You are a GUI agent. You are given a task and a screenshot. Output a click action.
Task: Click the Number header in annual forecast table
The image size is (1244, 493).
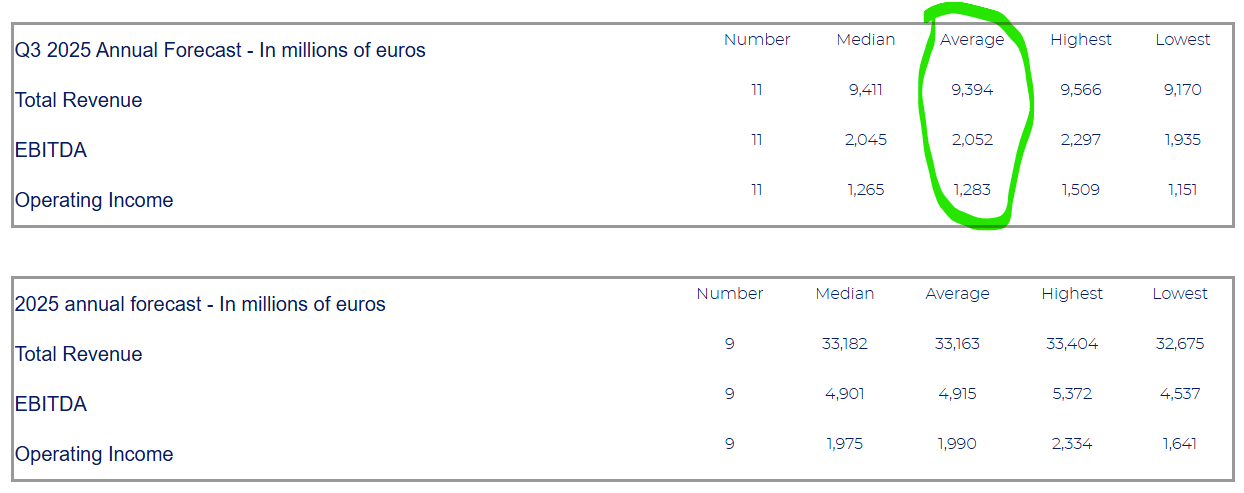(x=730, y=294)
